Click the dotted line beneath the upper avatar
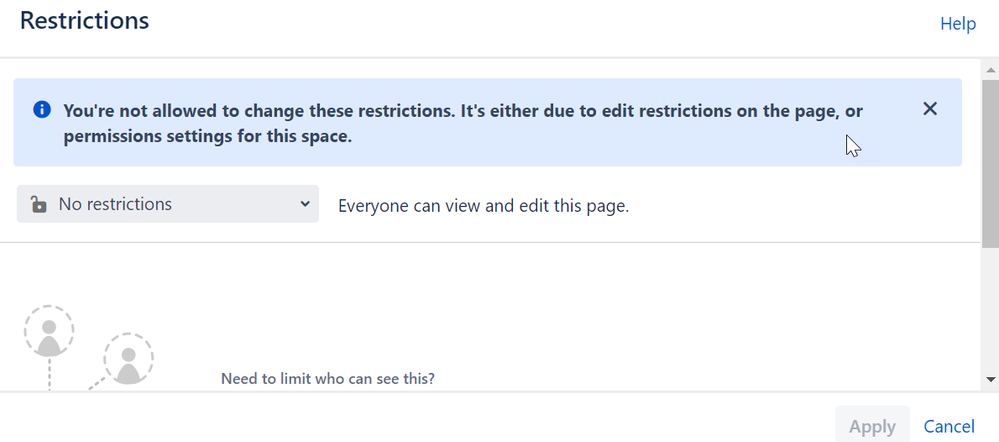This screenshot has width=999, height=442. 49,373
